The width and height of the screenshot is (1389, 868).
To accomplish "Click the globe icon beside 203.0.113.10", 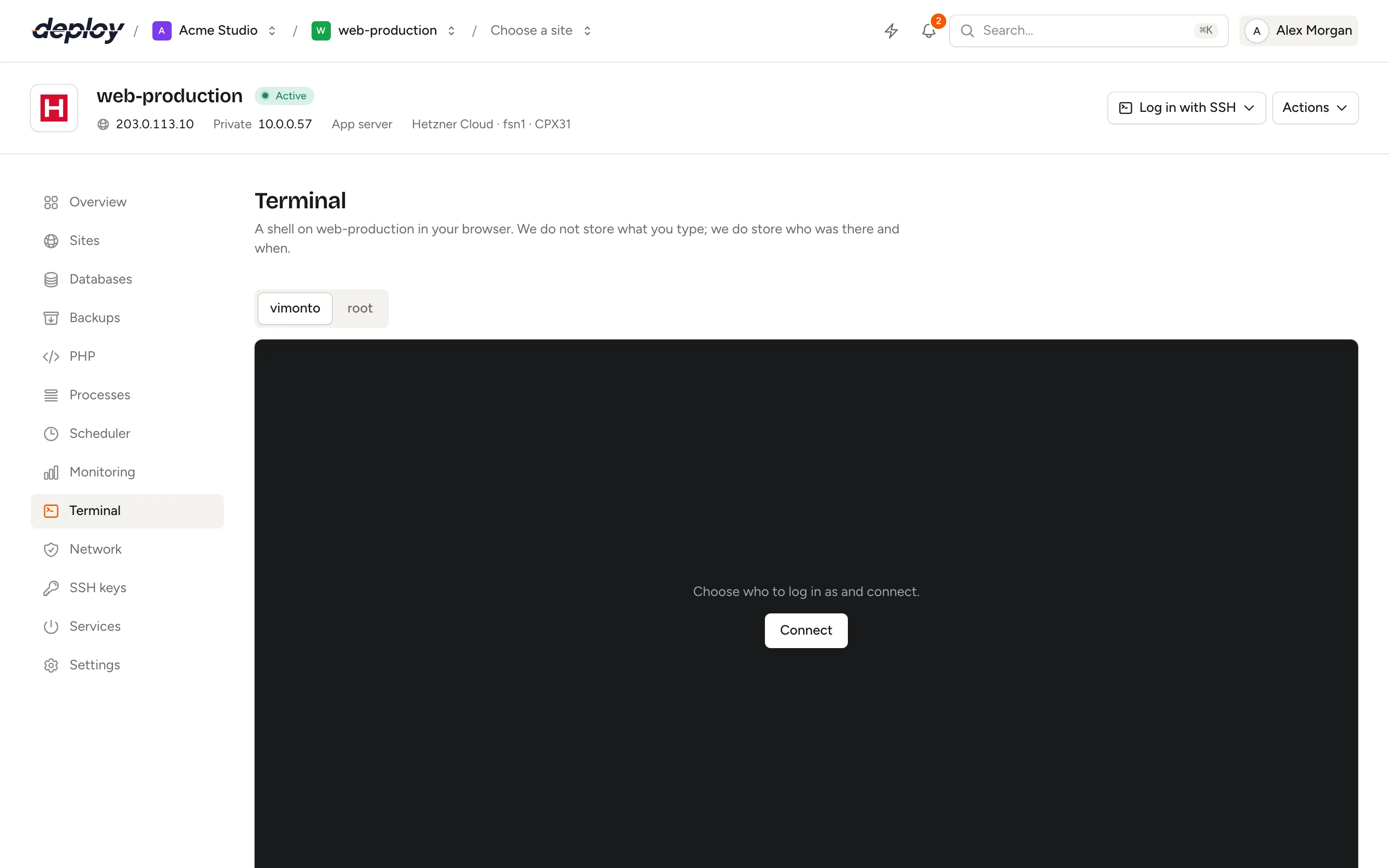I will pos(103,124).
